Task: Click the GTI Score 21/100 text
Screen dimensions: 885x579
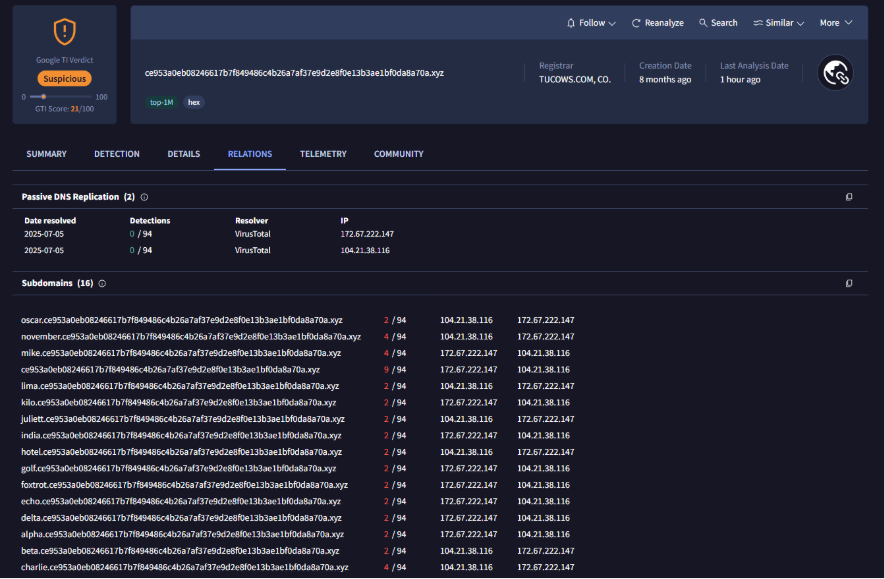Action: pos(64,109)
